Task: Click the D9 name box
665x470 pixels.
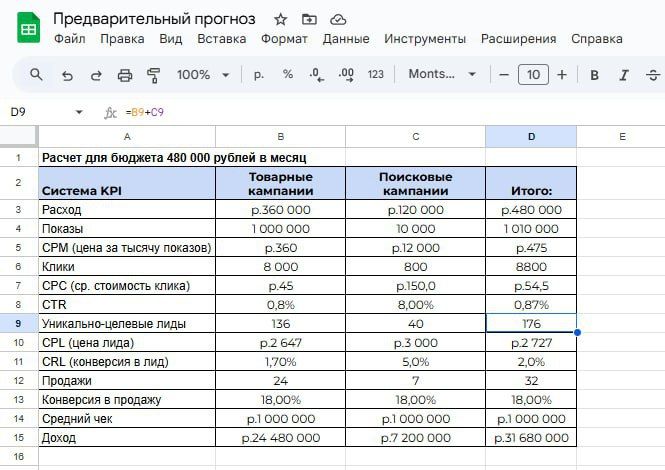Action: (x=18, y=112)
